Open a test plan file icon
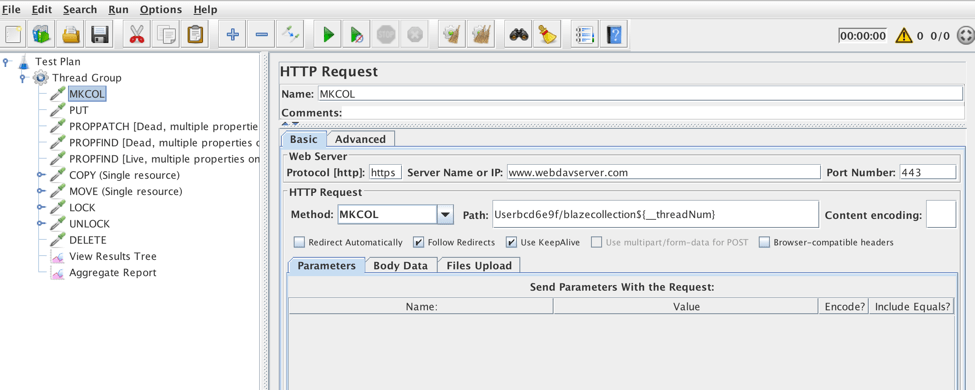Viewport: 975px width, 390px height. pyautogui.click(x=72, y=34)
